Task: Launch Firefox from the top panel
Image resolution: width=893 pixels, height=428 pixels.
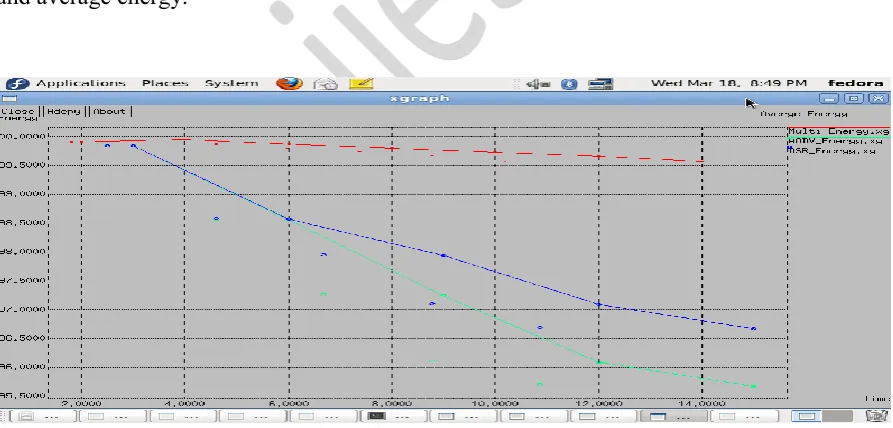Action: pyautogui.click(x=289, y=84)
